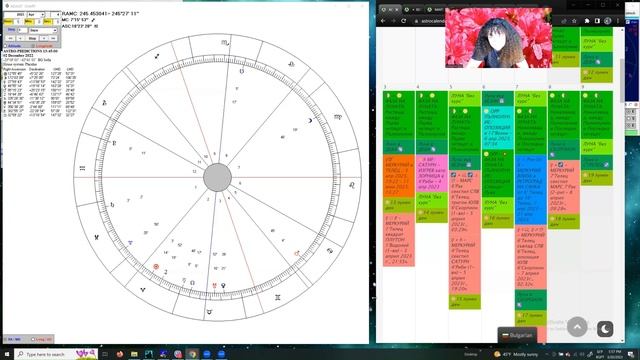Switch to the third browser tab
Screen dimensions: 640x360
tap(435, 9)
